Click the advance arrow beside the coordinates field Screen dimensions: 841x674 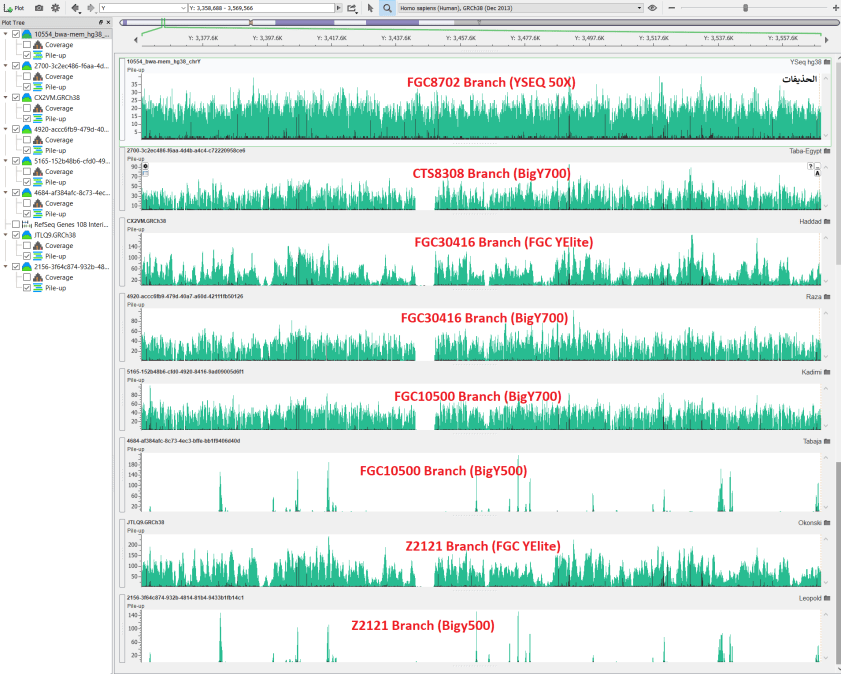tap(339, 7)
